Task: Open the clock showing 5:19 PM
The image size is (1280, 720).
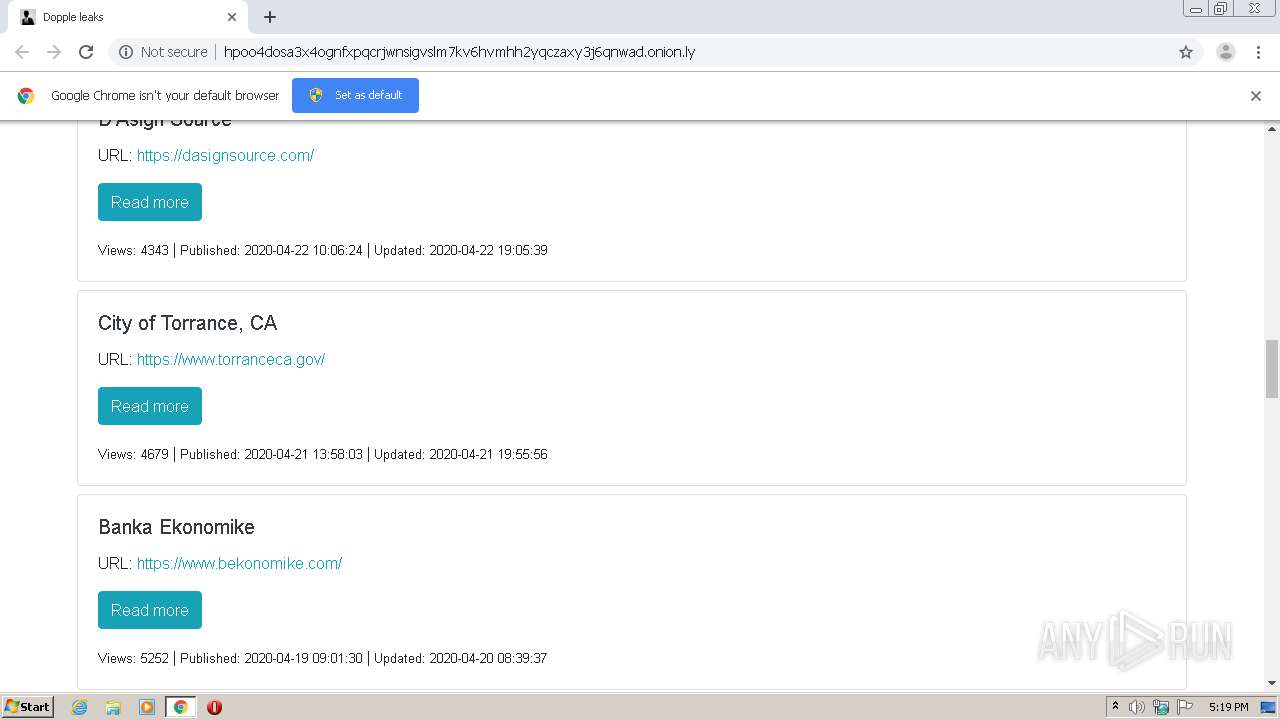Action: 1228,707
